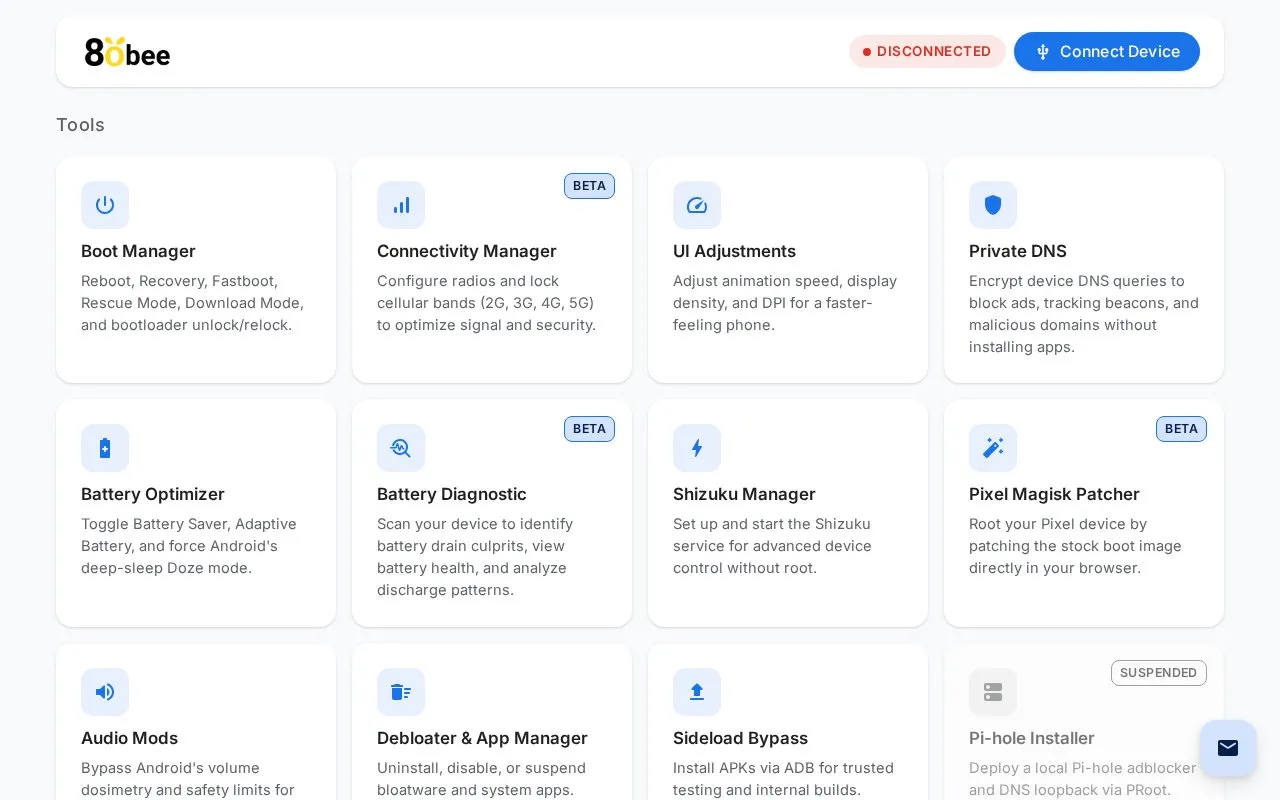Open Boot Manager power icon
Viewport: 1280px width, 800px height.
coord(105,205)
